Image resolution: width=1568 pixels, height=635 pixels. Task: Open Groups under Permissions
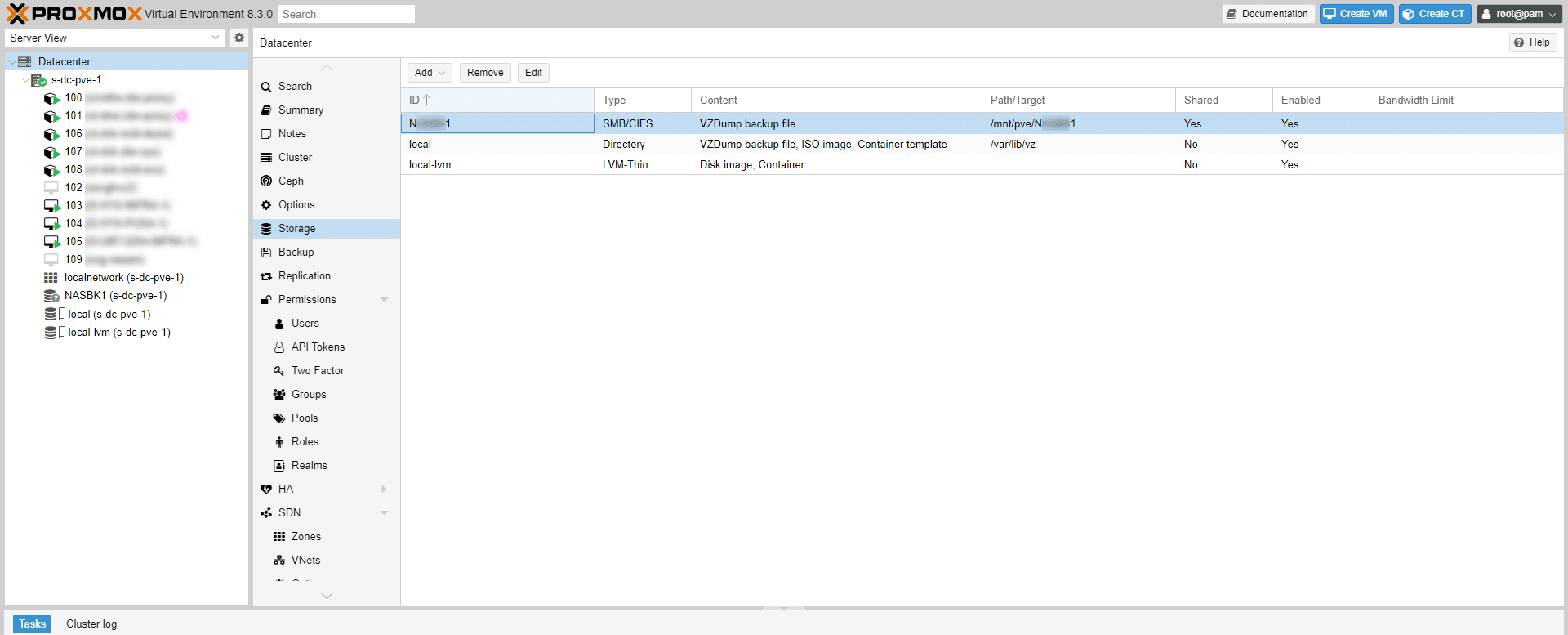click(327, 395)
